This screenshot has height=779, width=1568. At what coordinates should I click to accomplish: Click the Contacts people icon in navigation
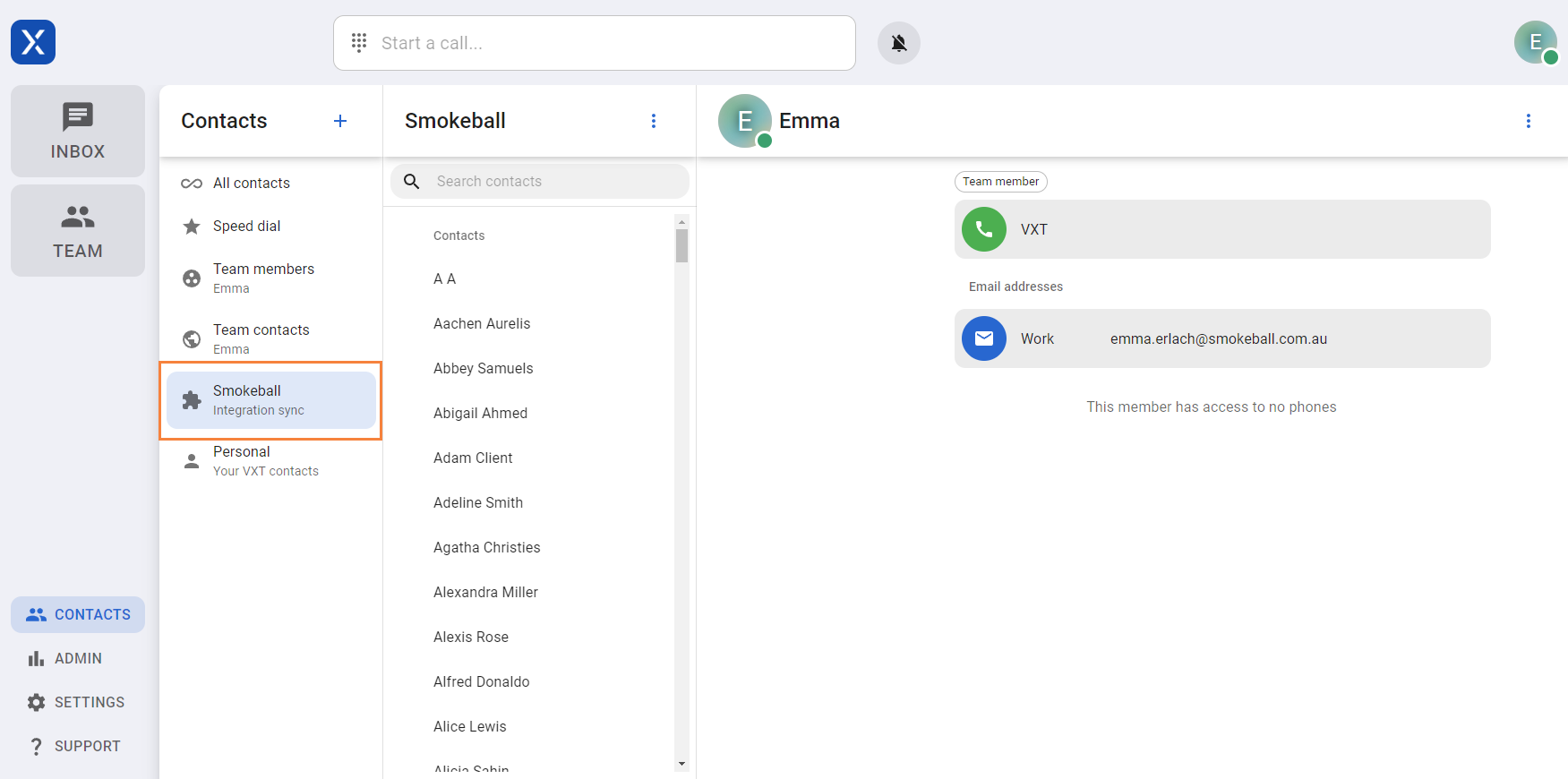pos(36,614)
